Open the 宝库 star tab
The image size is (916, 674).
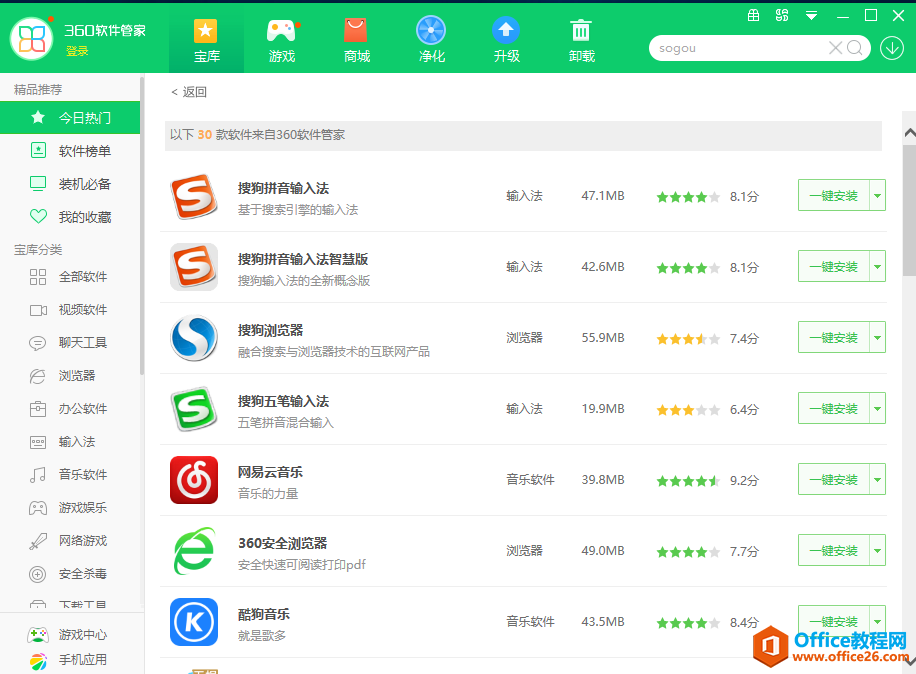click(206, 40)
